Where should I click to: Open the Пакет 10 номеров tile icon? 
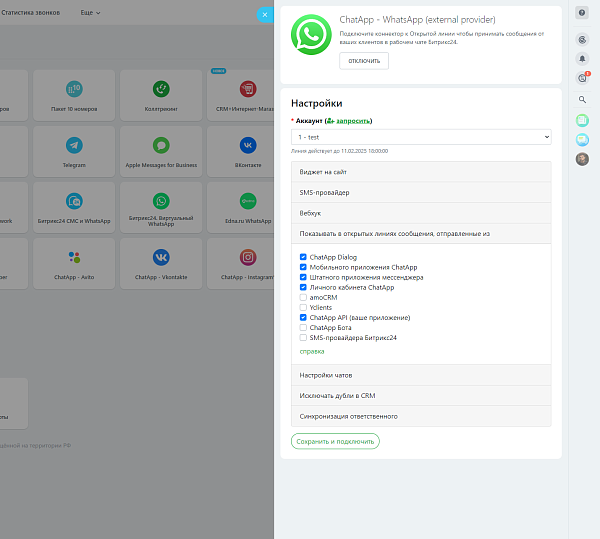(74, 89)
